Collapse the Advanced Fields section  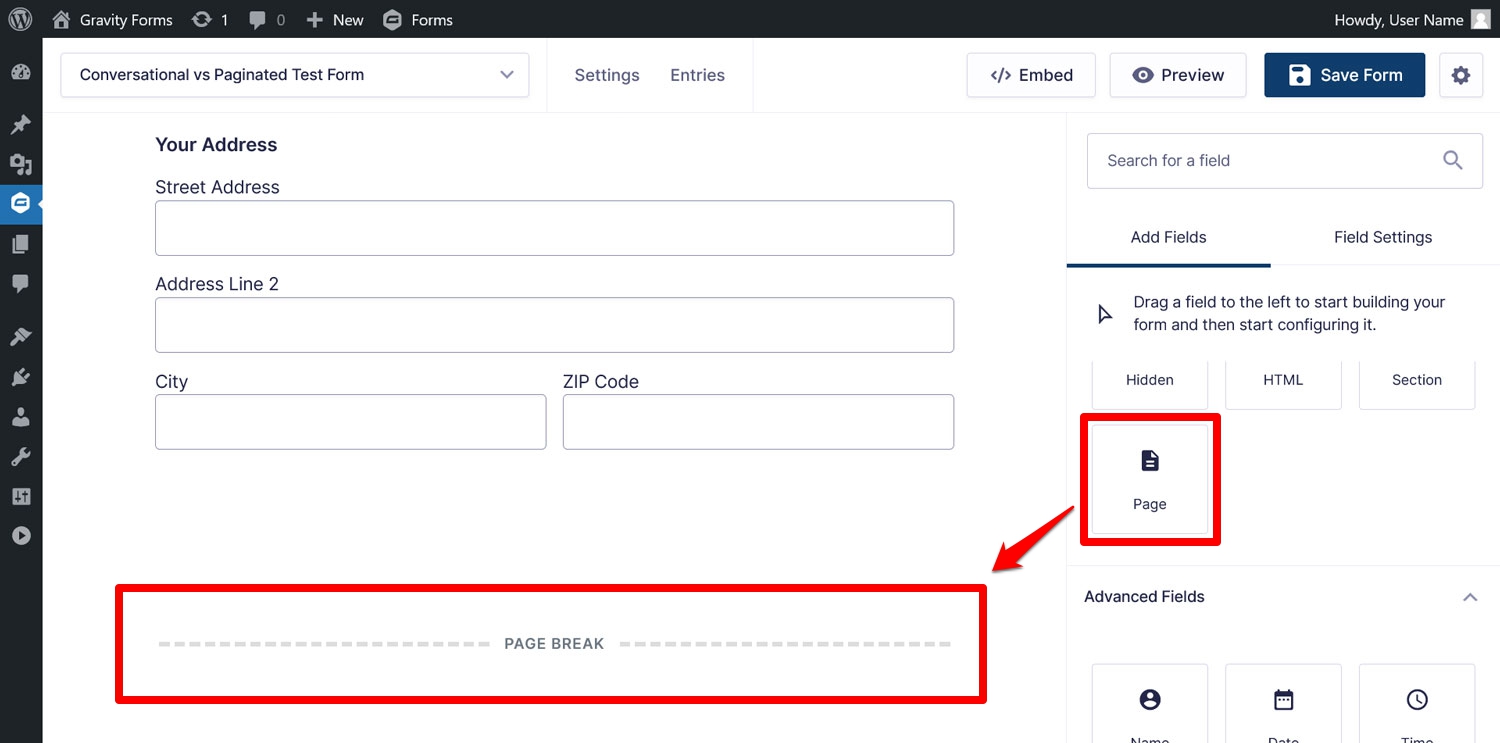coord(1470,597)
